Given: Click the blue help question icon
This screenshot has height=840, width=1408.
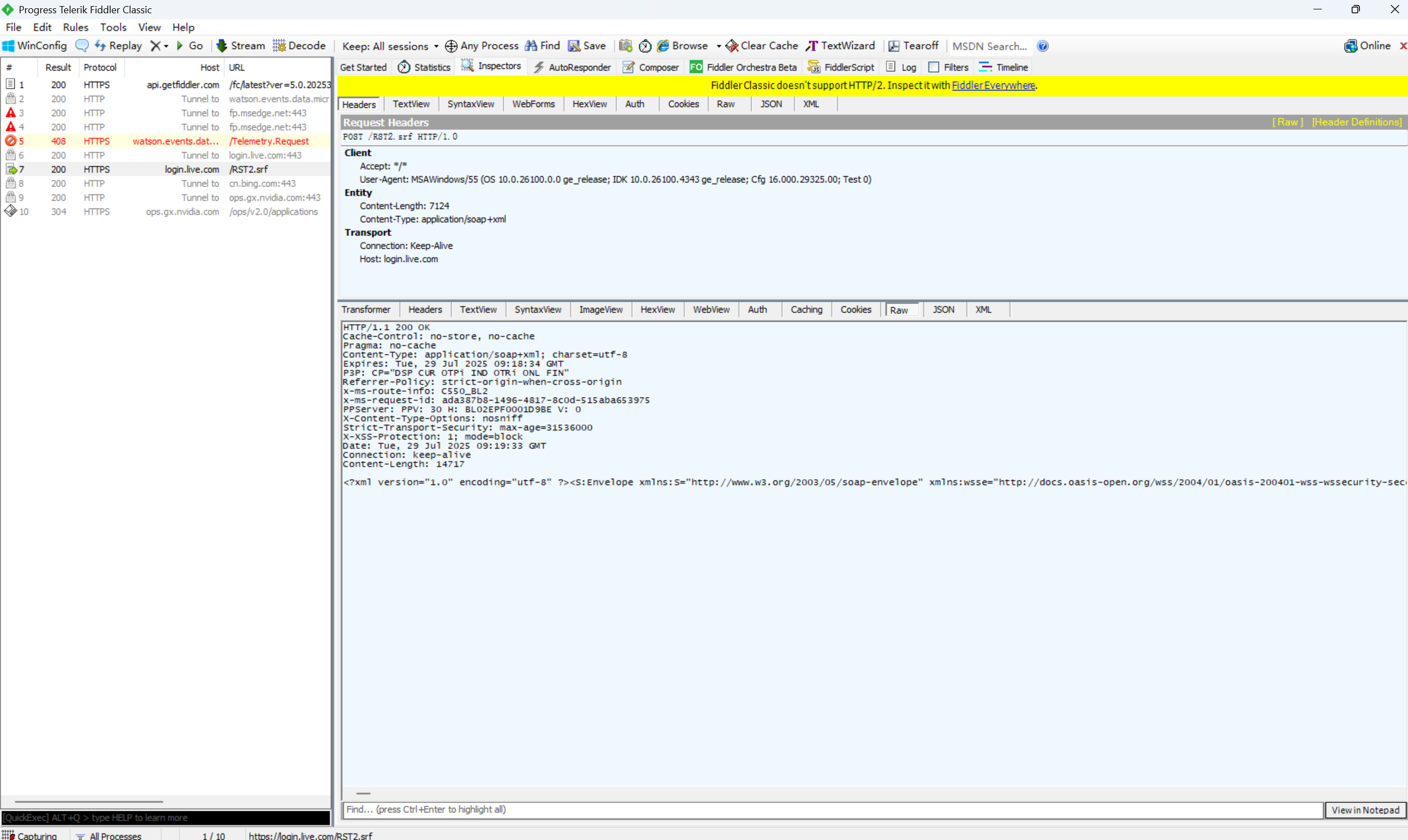Looking at the screenshot, I should pyautogui.click(x=1042, y=46).
